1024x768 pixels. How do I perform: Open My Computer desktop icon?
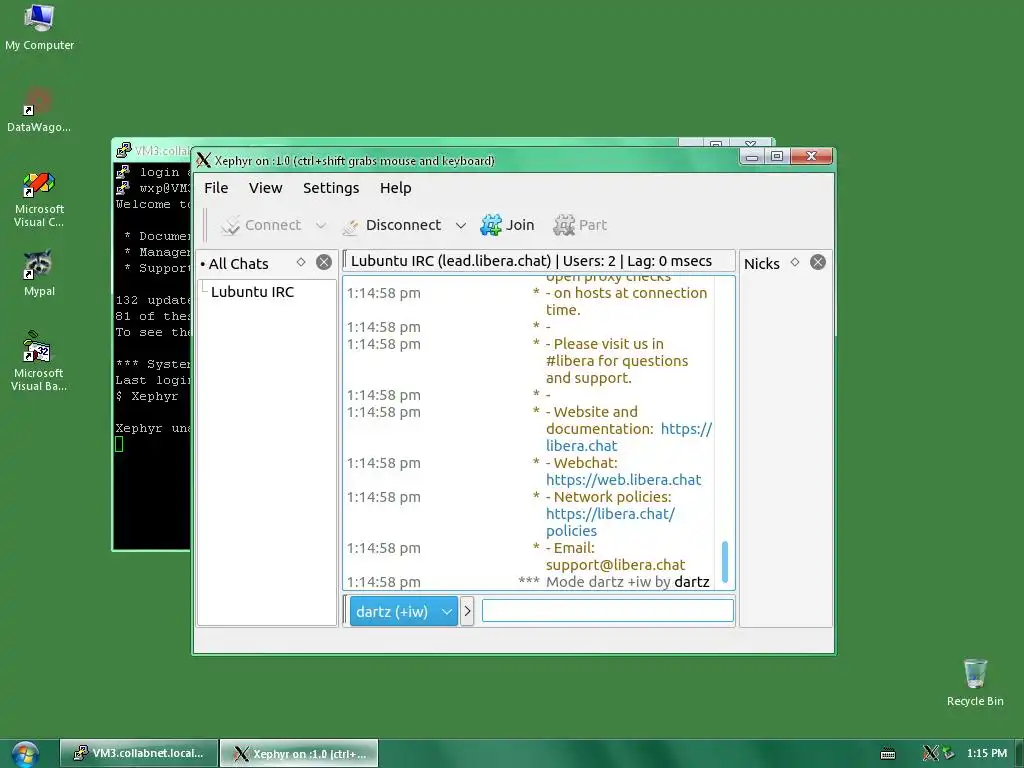[x=39, y=27]
